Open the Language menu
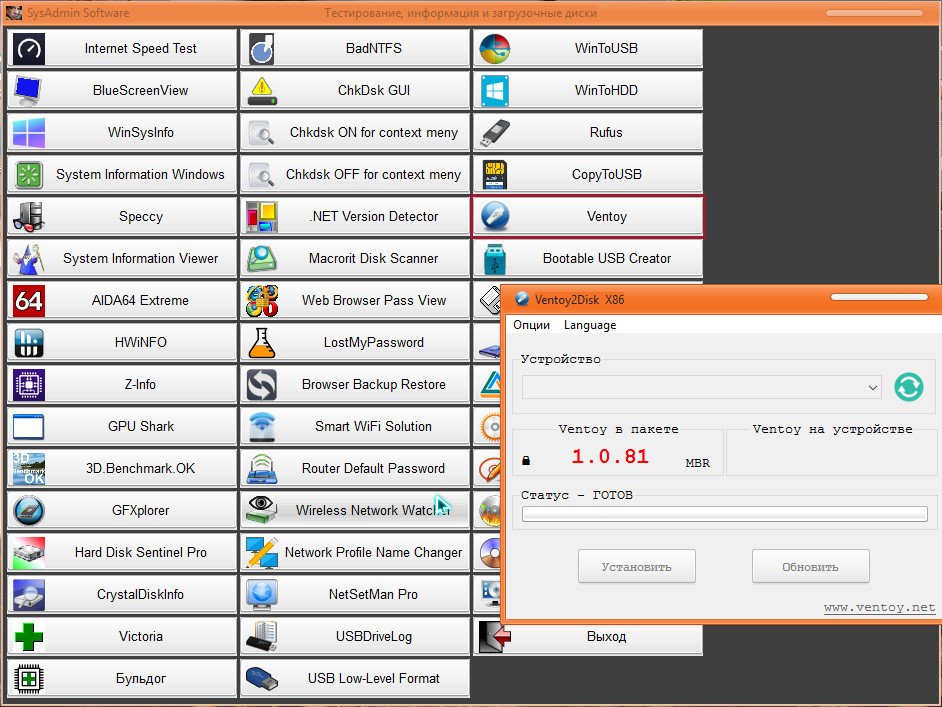 (x=590, y=325)
